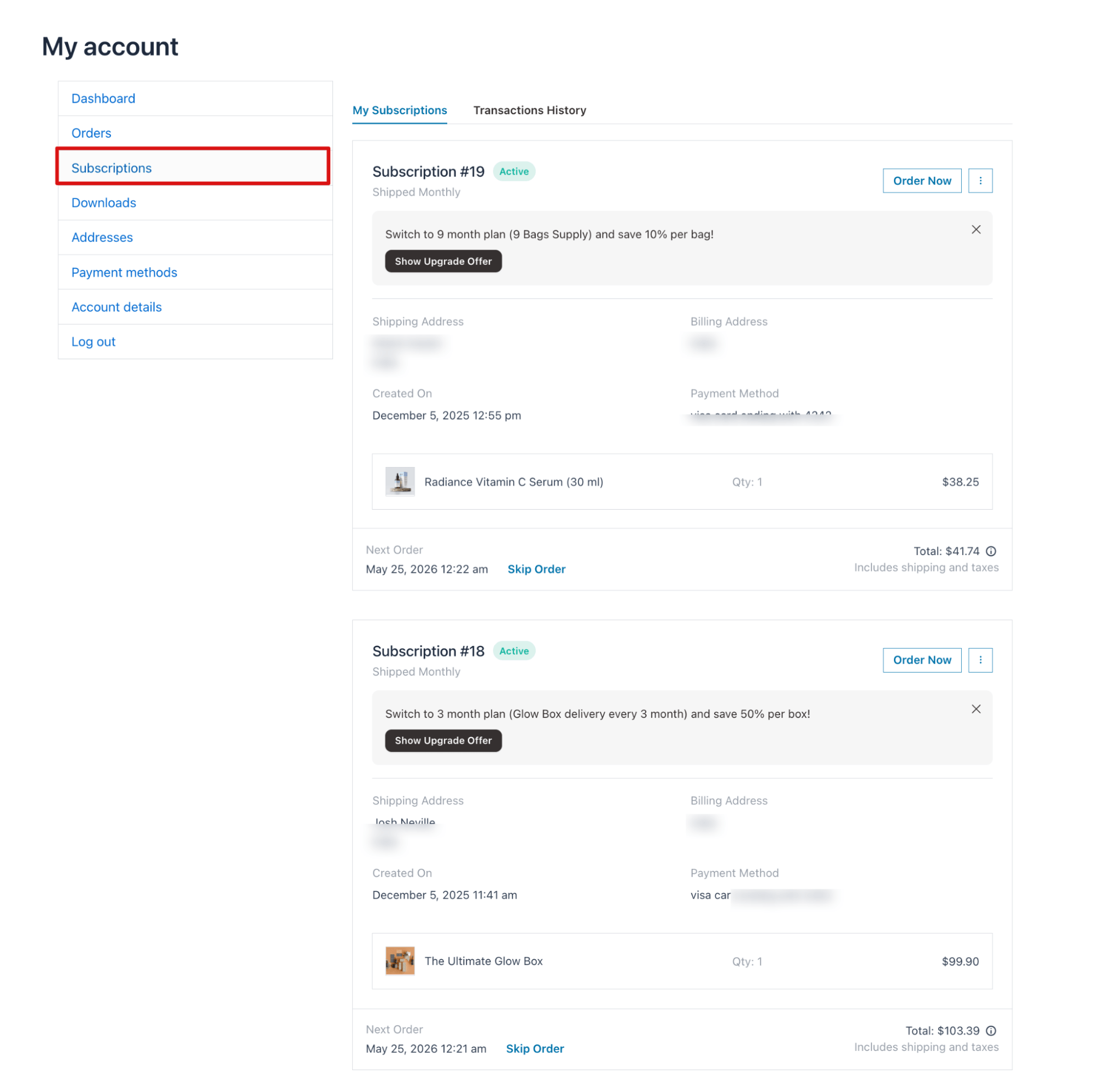This screenshot has width=1093, height=1092.
Task: Switch to the Transactions History tab
Action: point(529,110)
